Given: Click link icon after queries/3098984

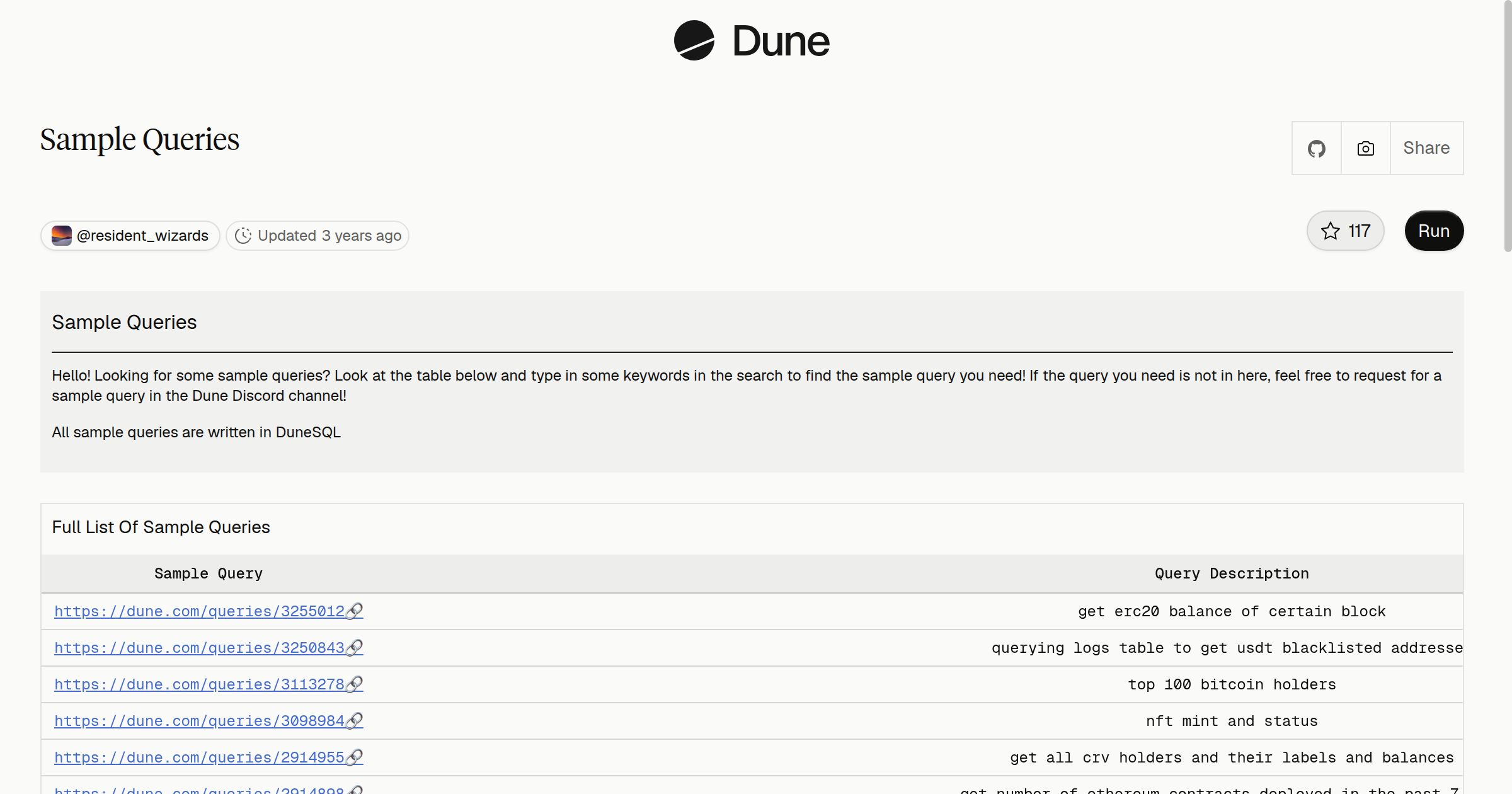Looking at the screenshot, I should (355, 721).
